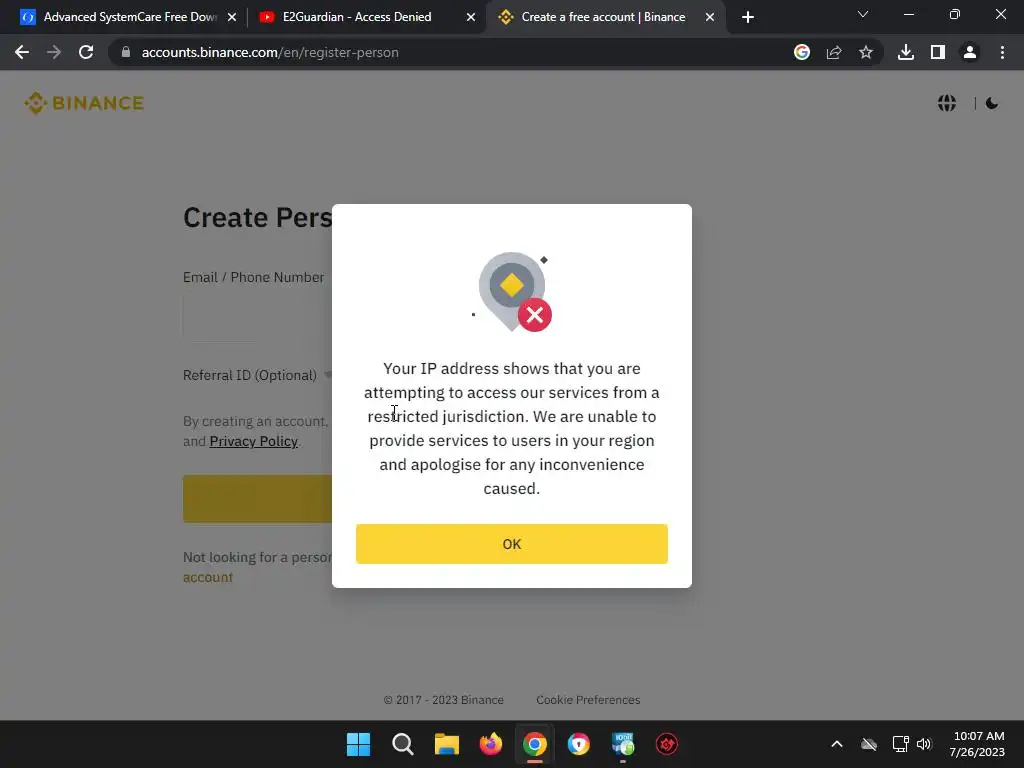Close the Binance tab

710,17
